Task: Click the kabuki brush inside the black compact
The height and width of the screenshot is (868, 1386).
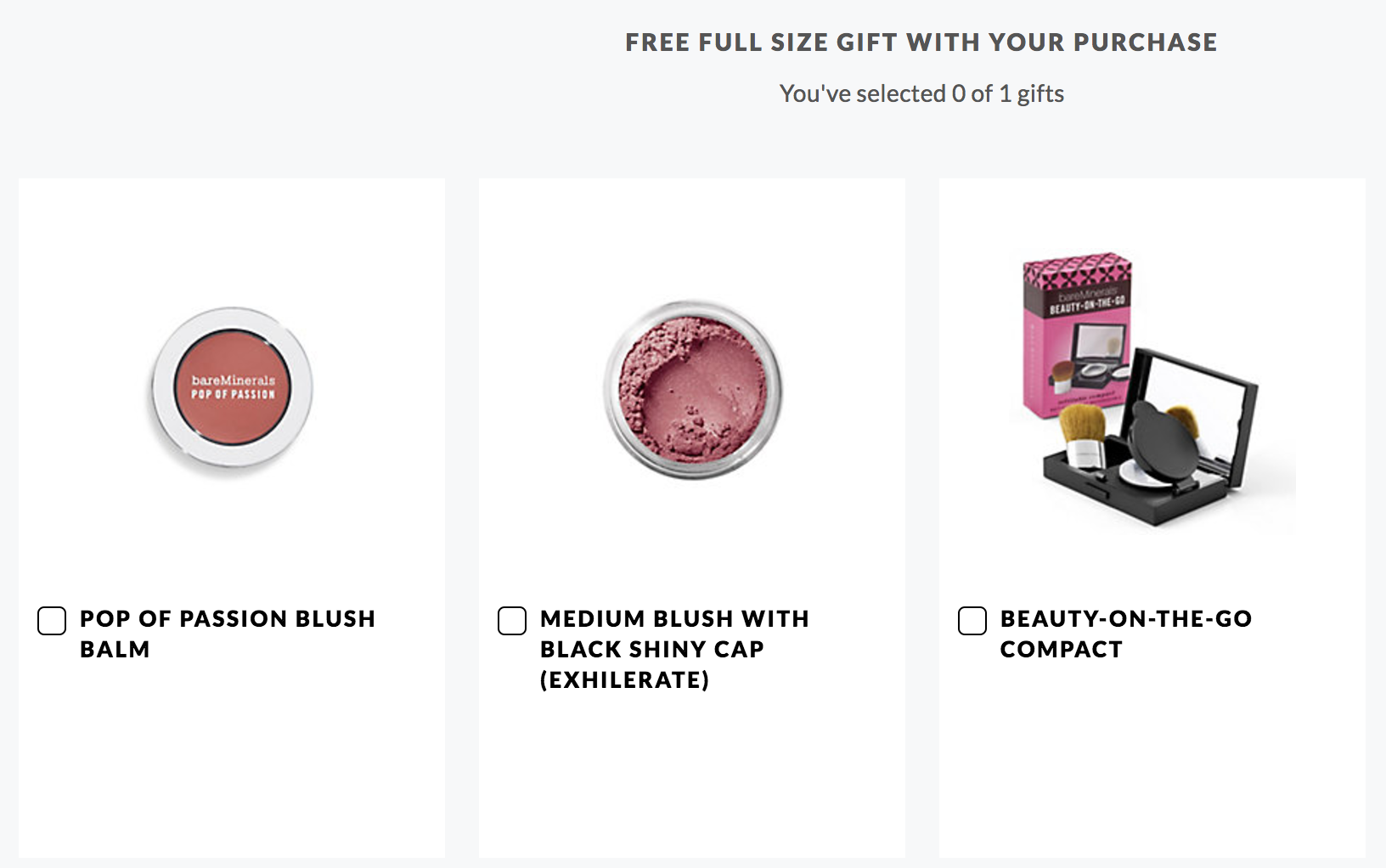Action: (1083, 437)
